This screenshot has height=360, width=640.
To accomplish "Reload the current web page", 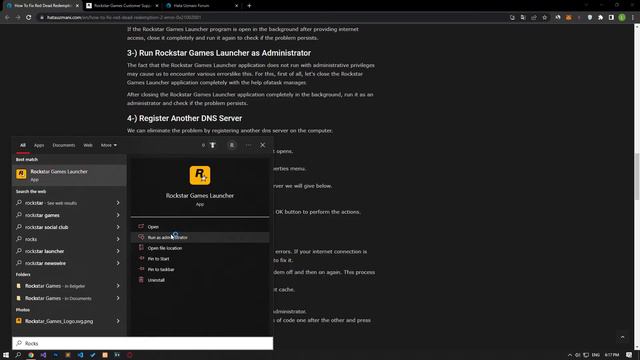I will tap(29, 18).
